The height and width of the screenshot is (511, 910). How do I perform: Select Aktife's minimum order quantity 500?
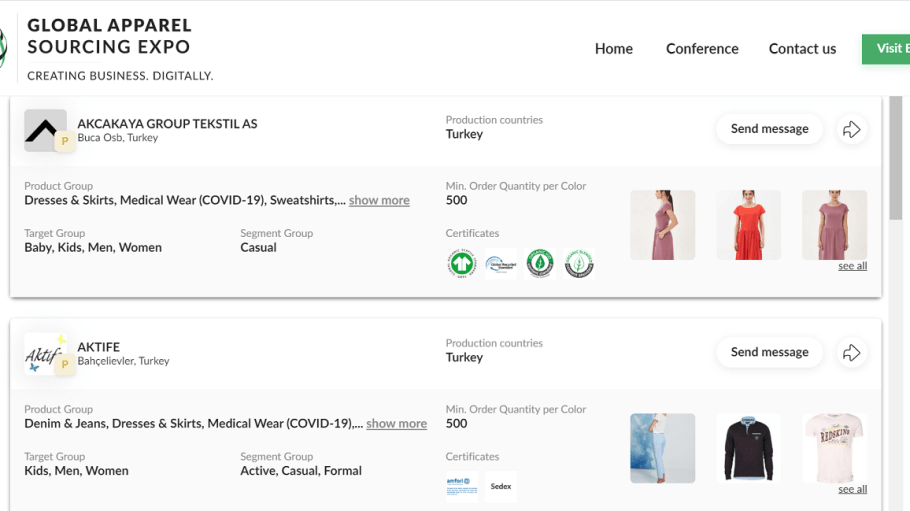(456, 424)
